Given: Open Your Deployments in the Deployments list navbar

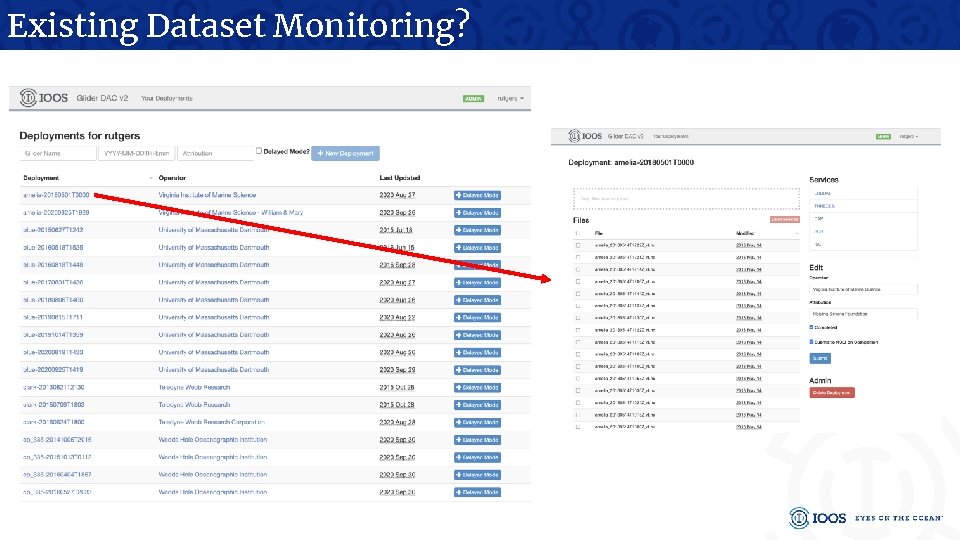Looking at the screenshot, I should tap(167, 98).
